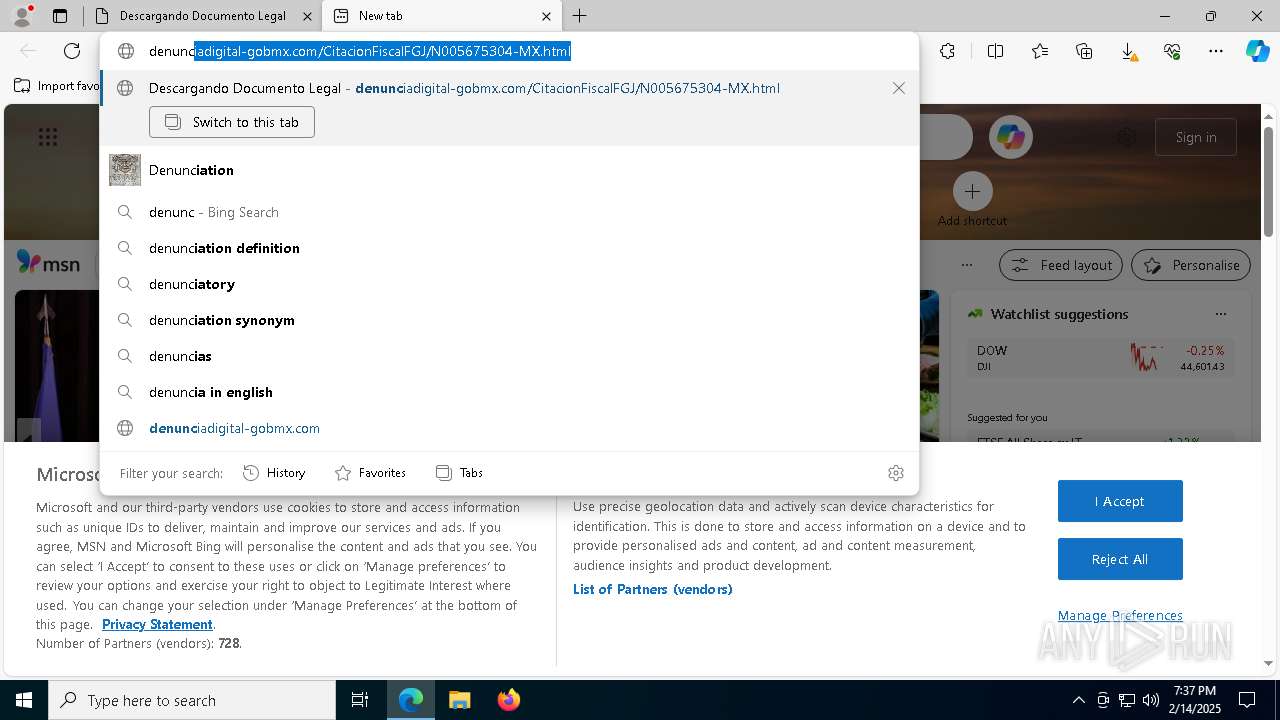
Task: Filter search suggestions by Favorites
Action: (x=370, y=473)
